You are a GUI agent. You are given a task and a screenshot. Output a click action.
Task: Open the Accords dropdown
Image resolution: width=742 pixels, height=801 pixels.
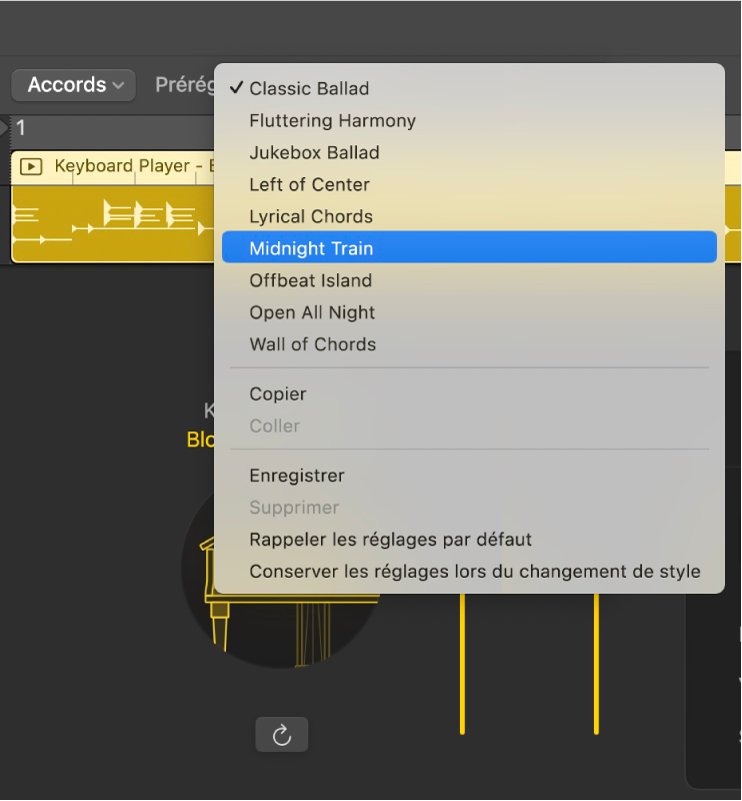coord(74,85)
